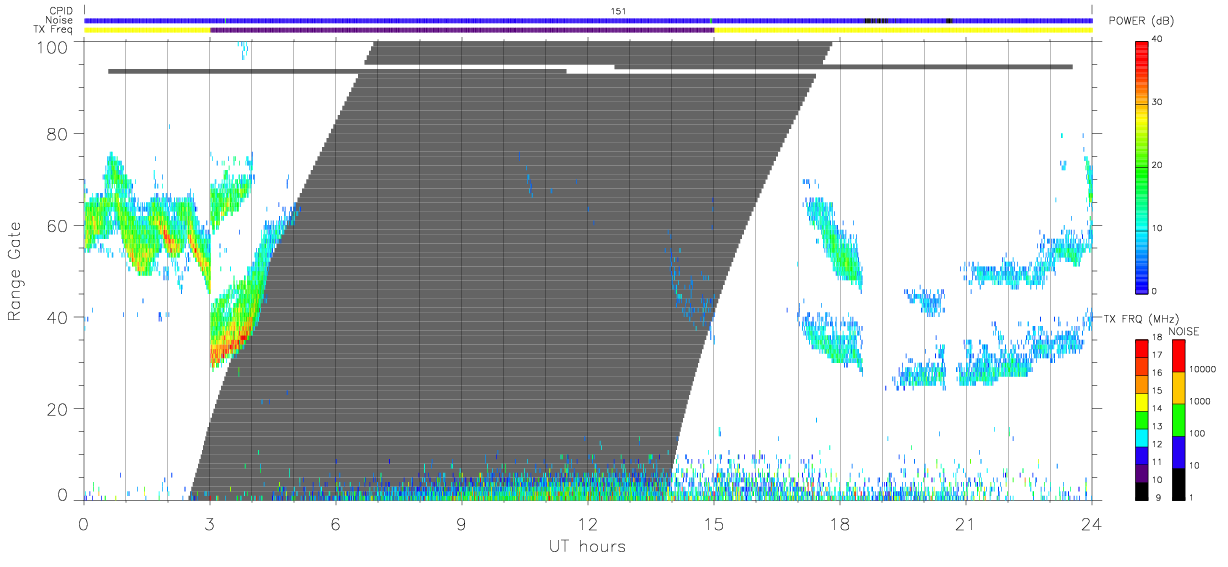The image size is (1228, 567).
Task: Click the NOISE legend title
Action: (1186, 331)
